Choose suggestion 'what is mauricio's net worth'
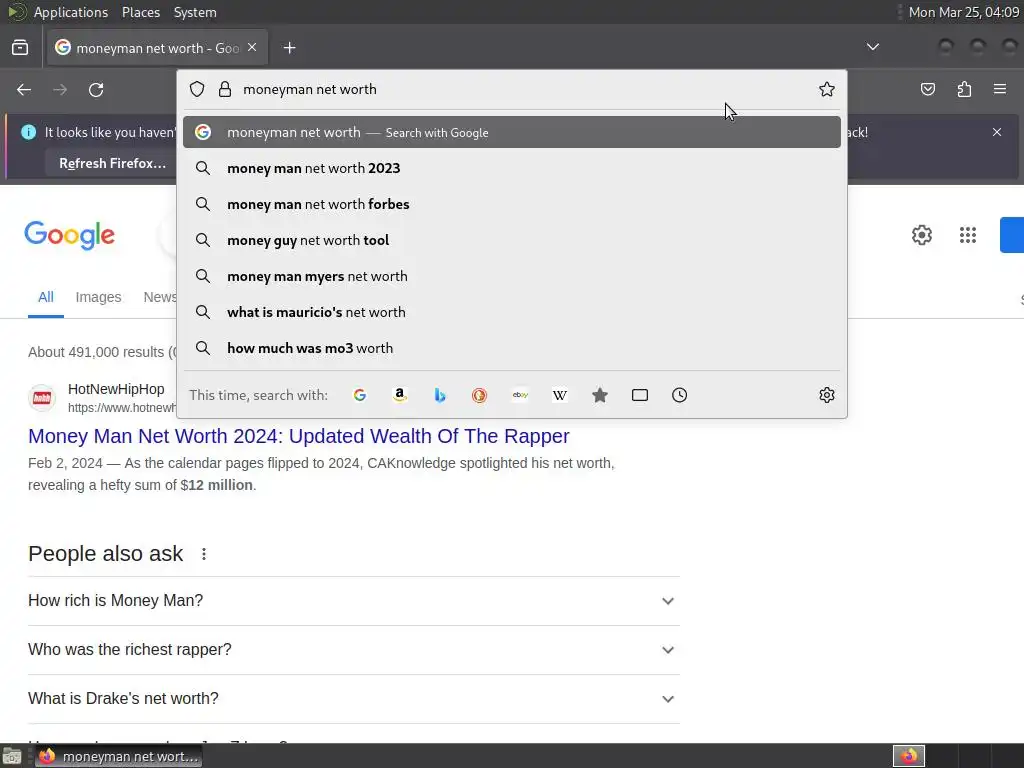This screenshot has width=1024, height=768. click(x=512, y=312)
